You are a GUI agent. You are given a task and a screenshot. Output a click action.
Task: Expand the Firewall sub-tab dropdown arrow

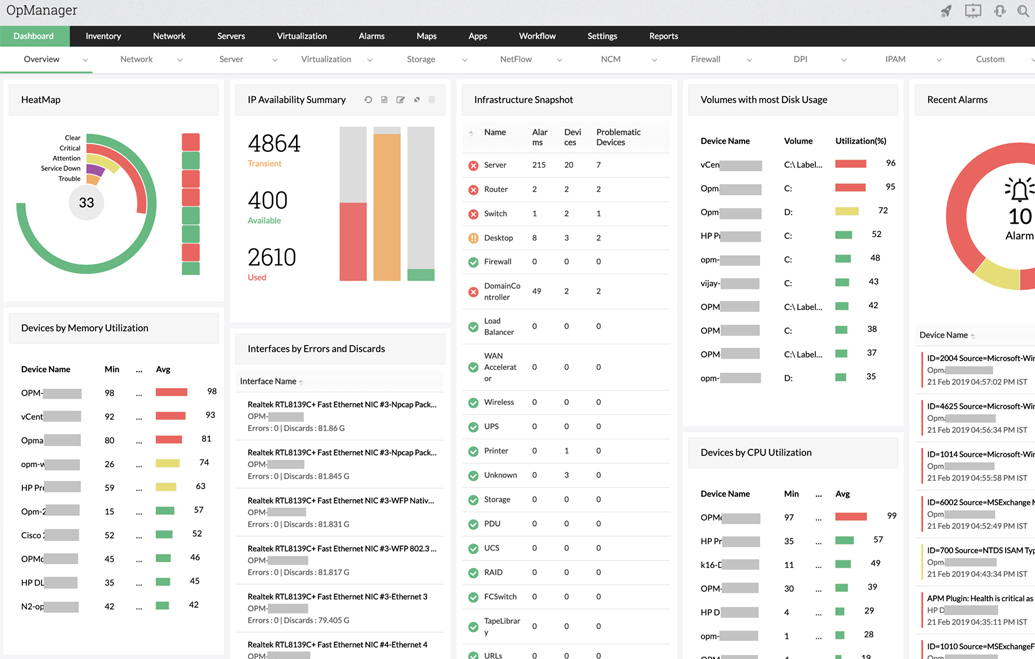[749, 60]
